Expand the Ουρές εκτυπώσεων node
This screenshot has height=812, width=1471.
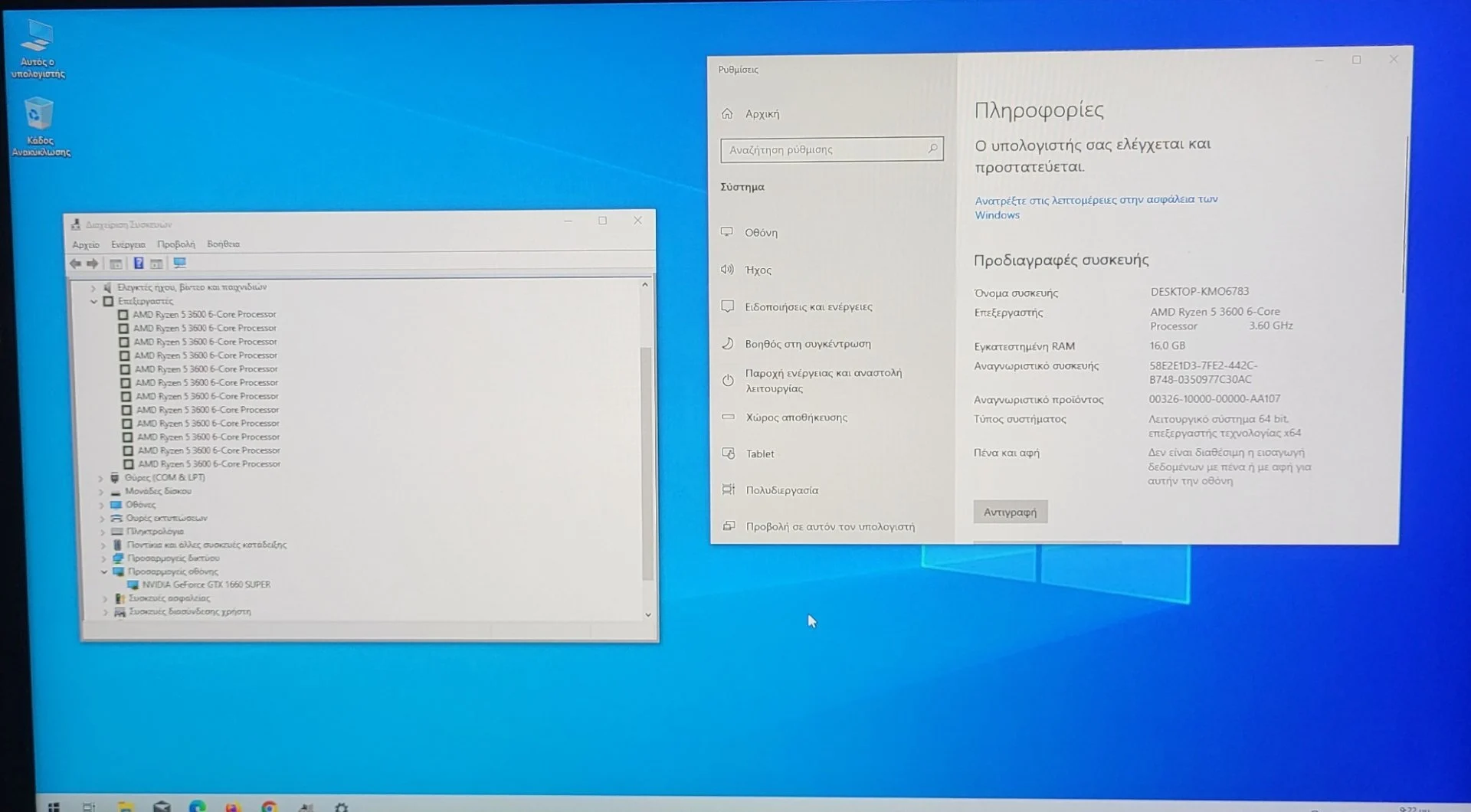pyautogui.click(x=102, y=519)
